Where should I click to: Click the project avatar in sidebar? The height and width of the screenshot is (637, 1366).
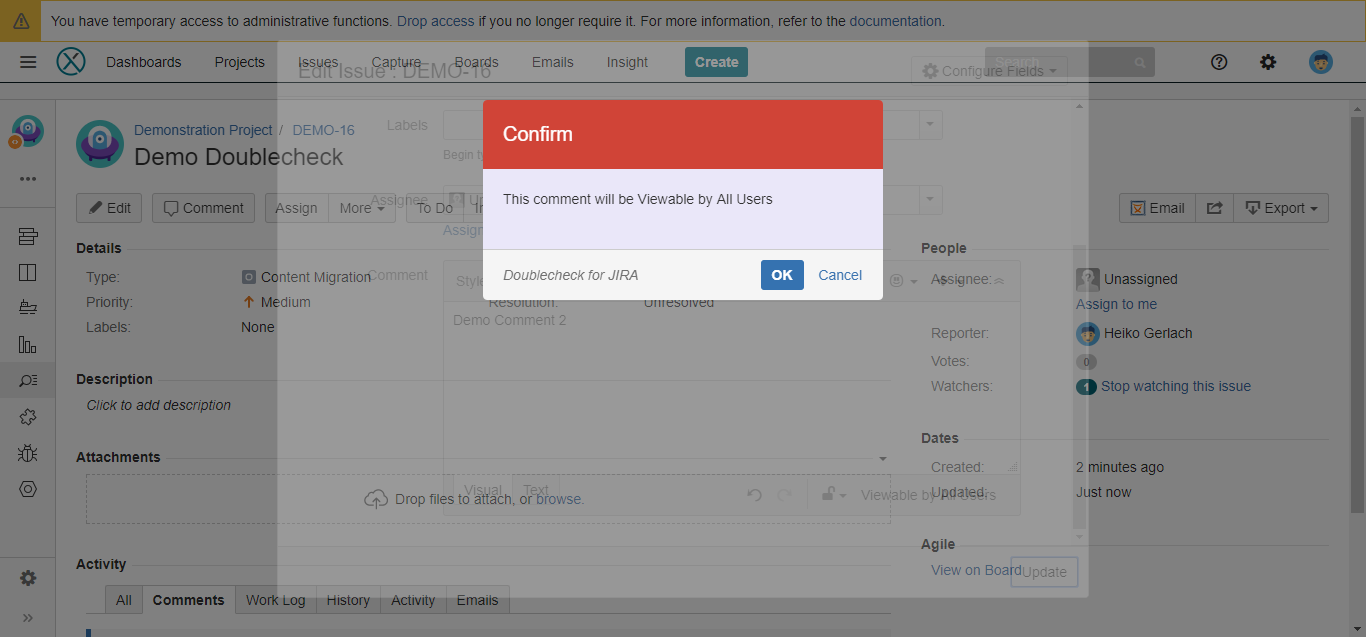[x=28, y=131]
